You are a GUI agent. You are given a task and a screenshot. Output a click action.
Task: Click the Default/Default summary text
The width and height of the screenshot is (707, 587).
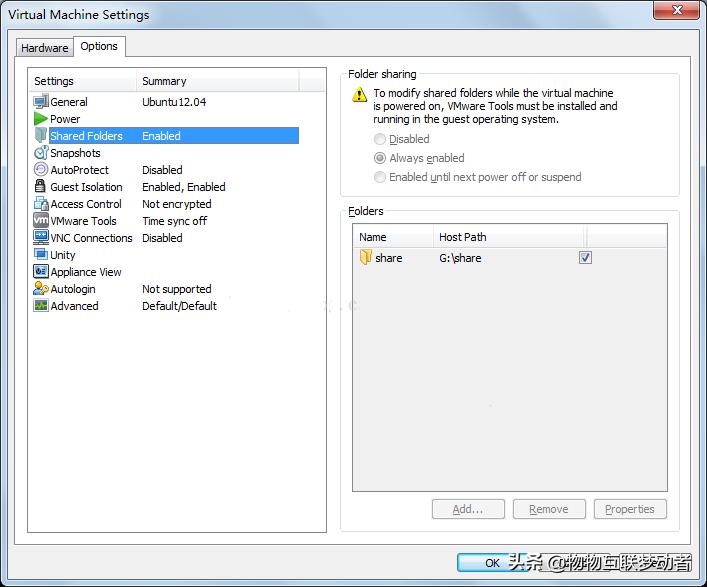click(179, 306)
